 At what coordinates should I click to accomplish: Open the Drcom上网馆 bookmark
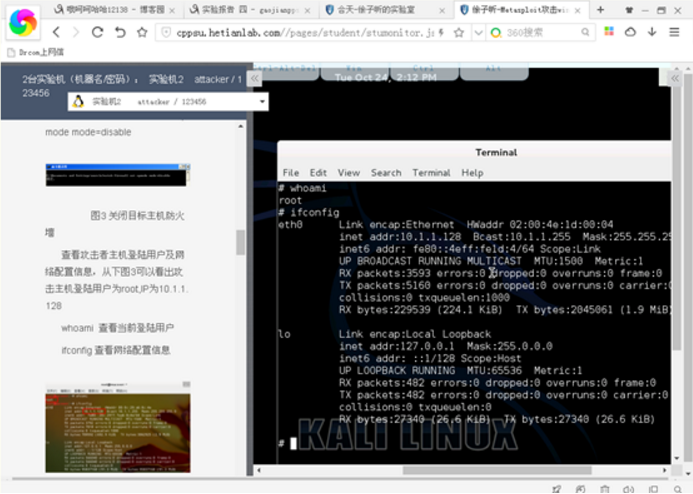pyautogui.click(x=36, y=52)
